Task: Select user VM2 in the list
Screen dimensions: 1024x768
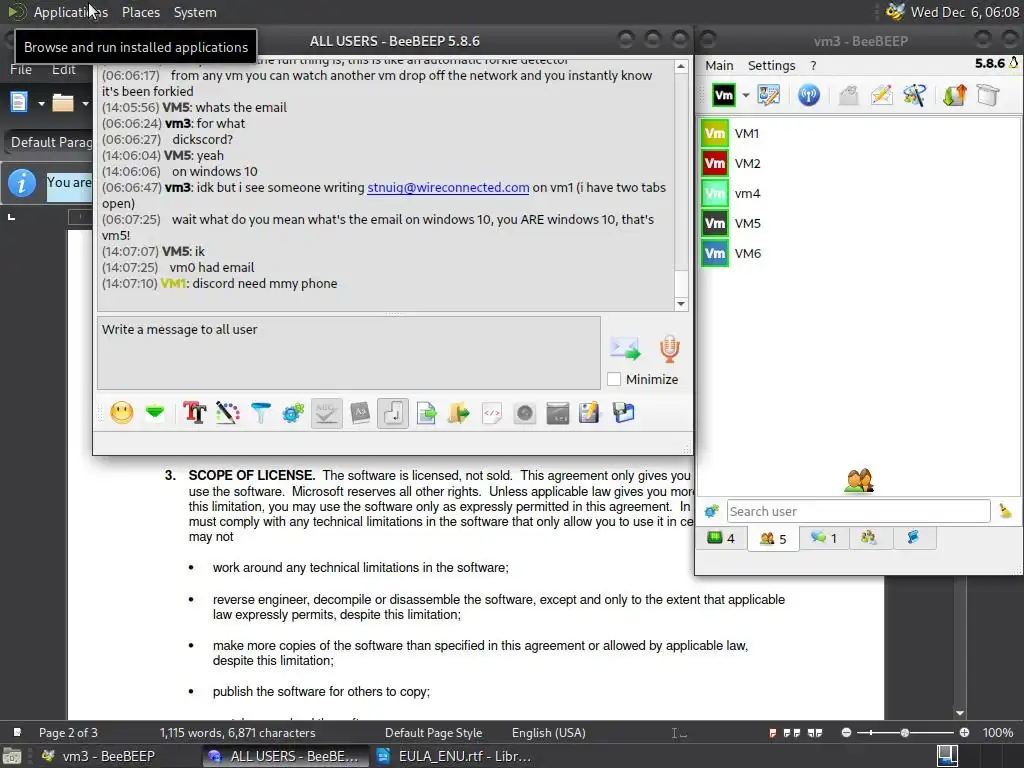Action: [859, 163]
